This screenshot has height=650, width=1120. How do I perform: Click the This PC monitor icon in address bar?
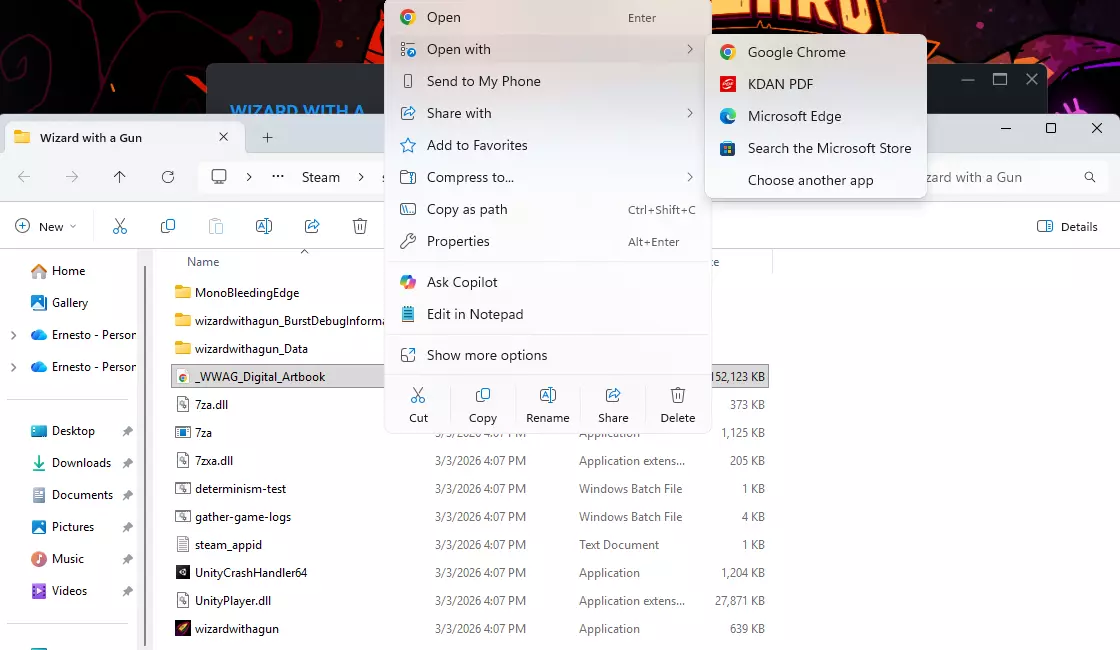point(219,176)
